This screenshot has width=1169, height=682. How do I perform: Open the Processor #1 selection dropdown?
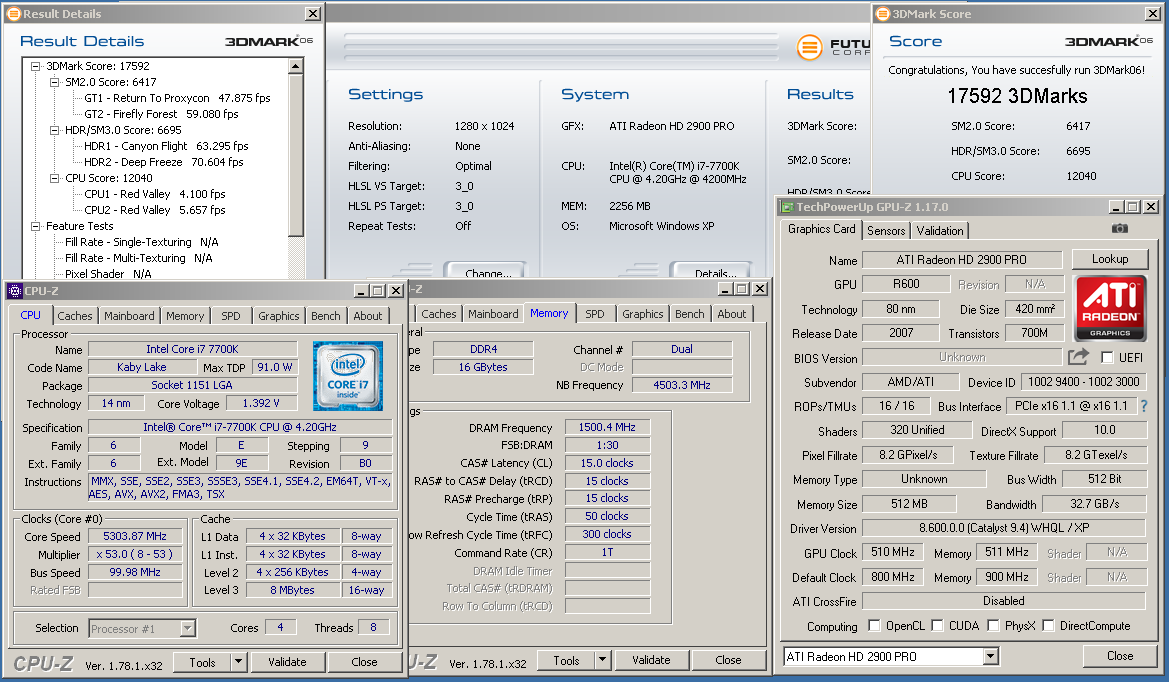188,628
